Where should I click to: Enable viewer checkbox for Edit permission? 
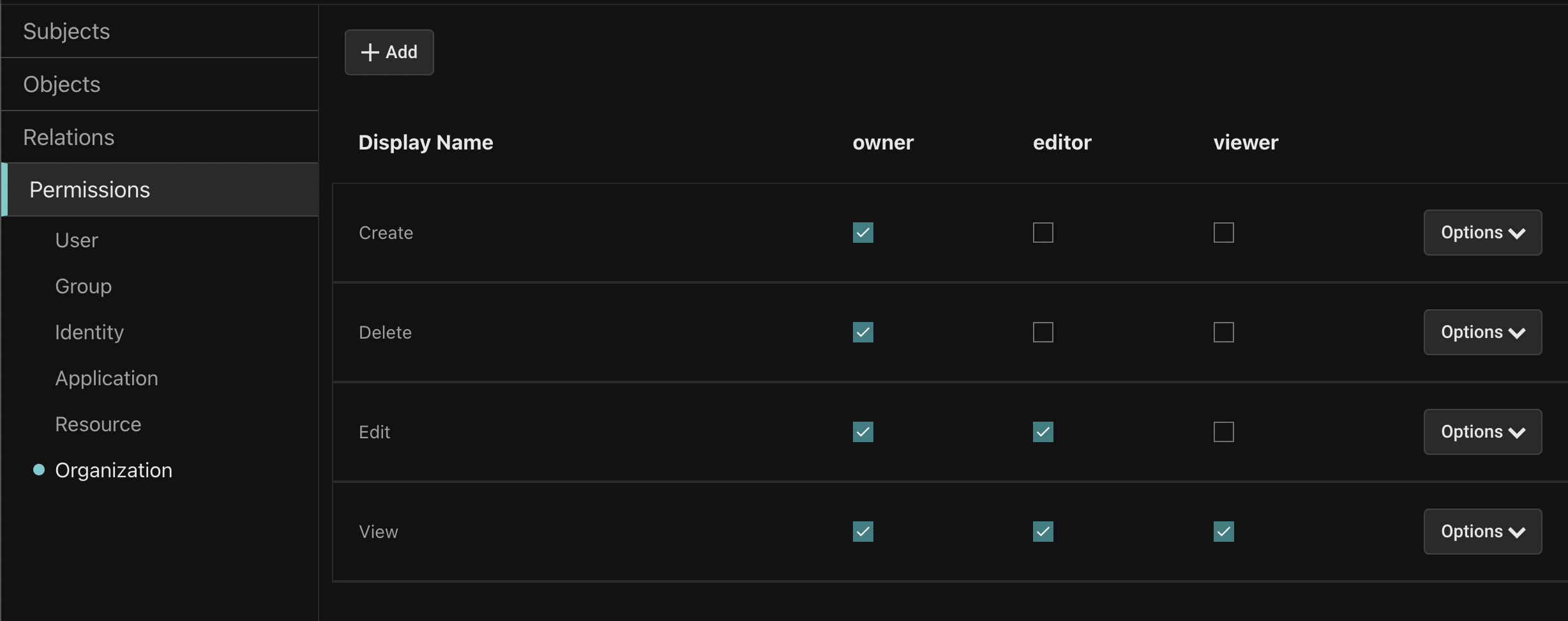click(1223, 432)
